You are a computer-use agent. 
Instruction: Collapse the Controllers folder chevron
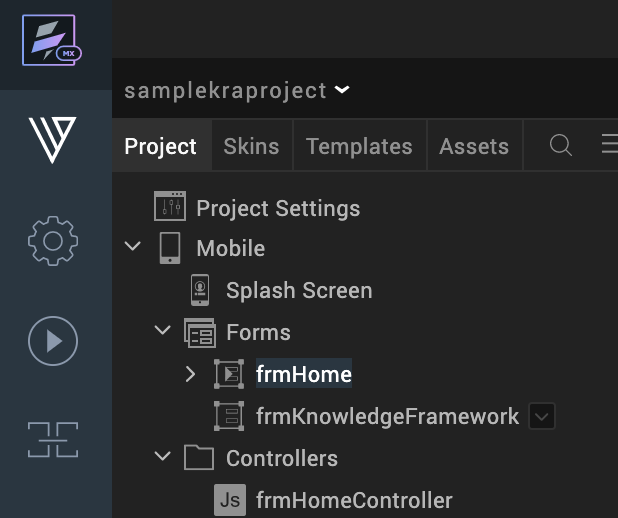(x=162, y=456)
